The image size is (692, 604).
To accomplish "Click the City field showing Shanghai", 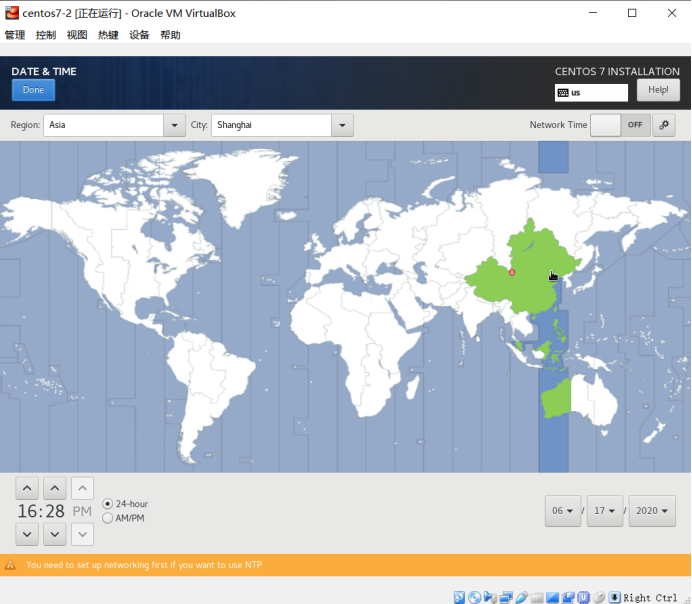I will coord(271,125).
